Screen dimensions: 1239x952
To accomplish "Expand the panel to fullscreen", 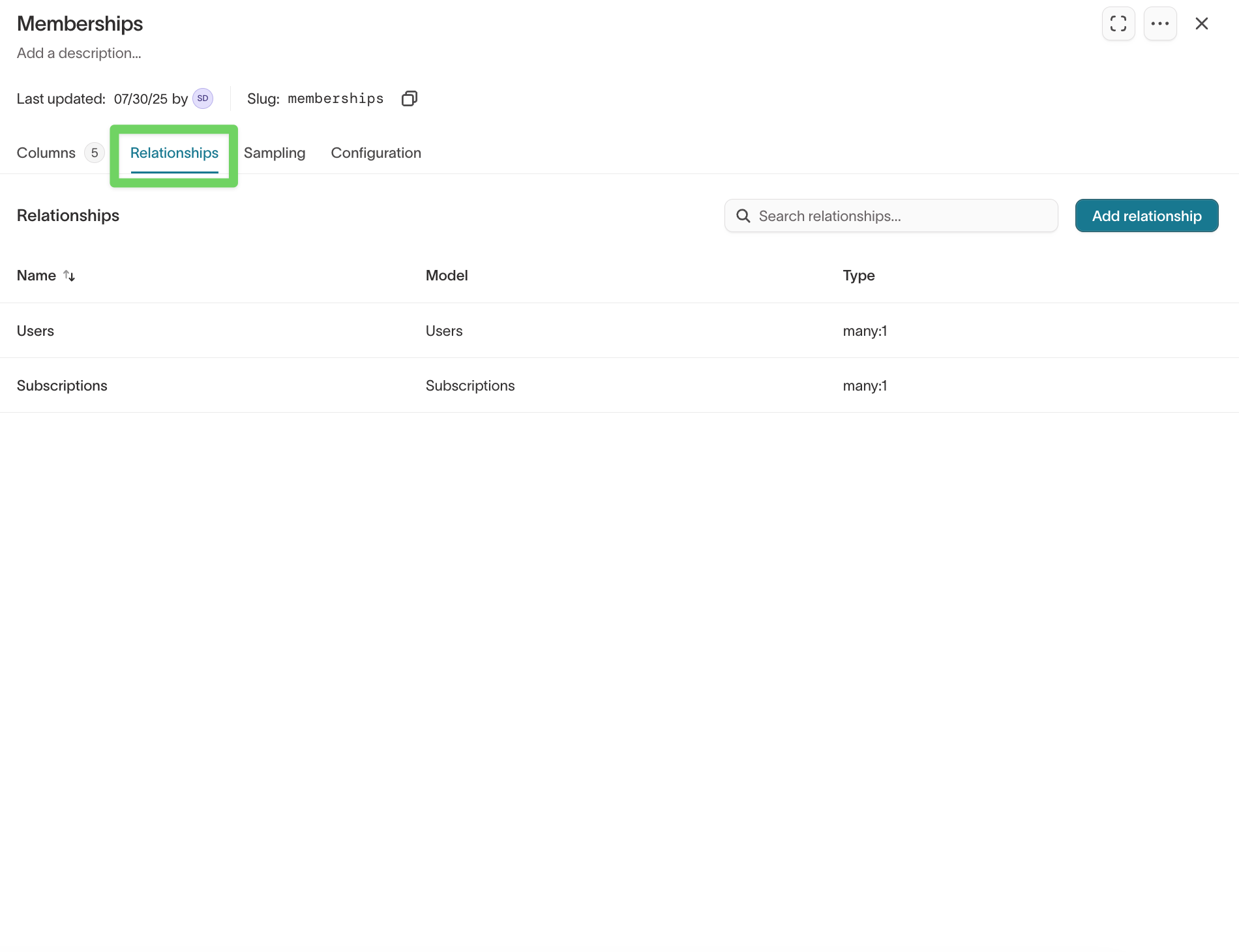I will [1118, 23].
